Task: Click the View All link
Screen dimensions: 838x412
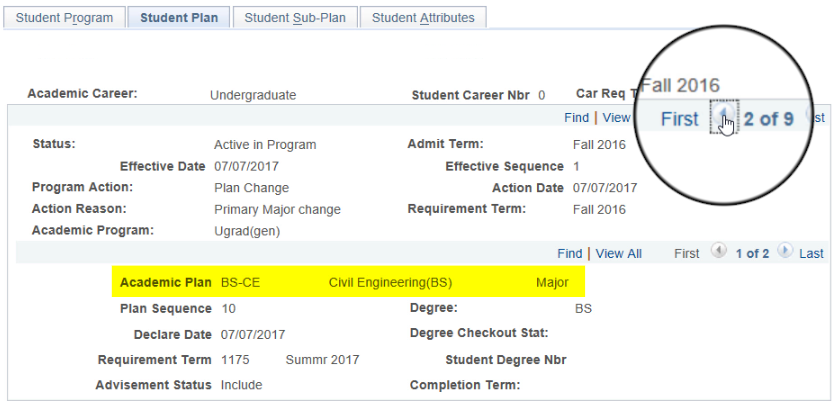Action: tap(618, 254)
